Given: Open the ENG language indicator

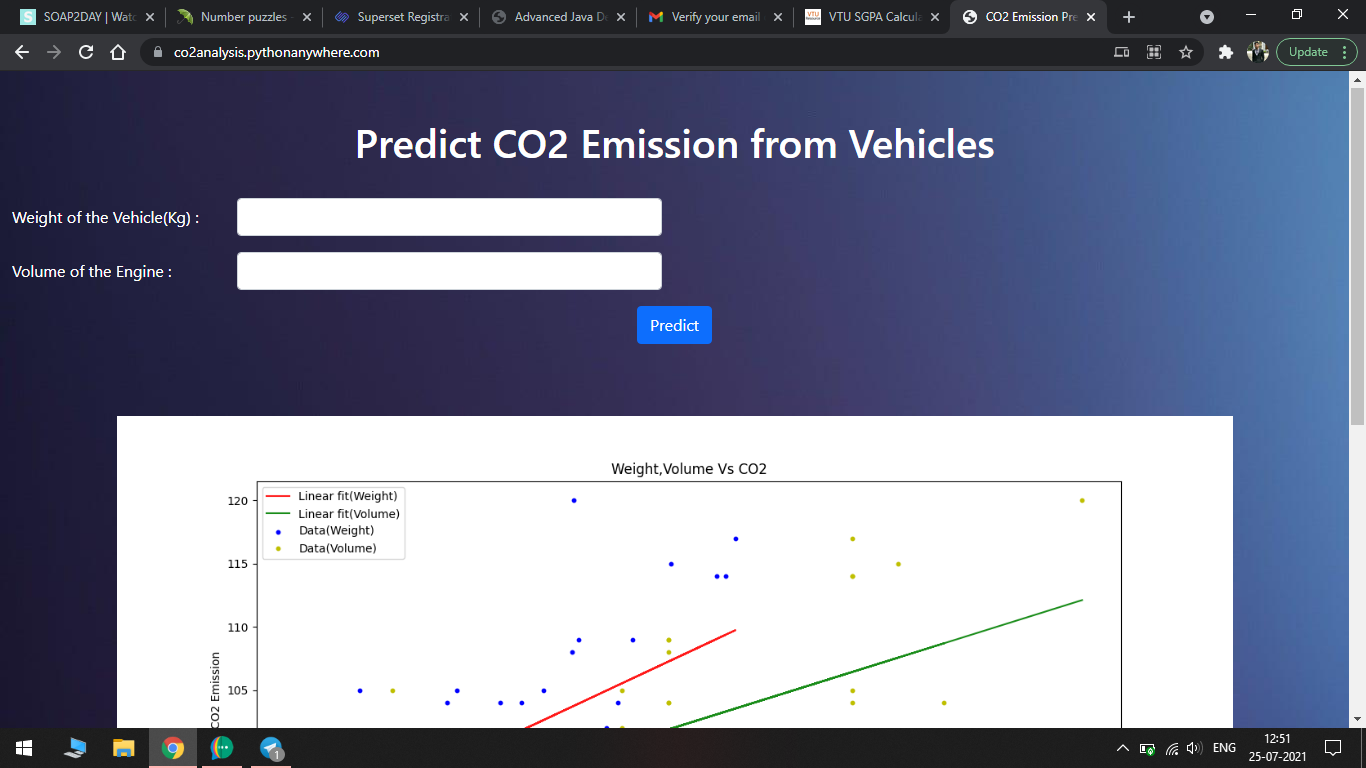Looking at the screenshot, I should tap(1224, 748).
